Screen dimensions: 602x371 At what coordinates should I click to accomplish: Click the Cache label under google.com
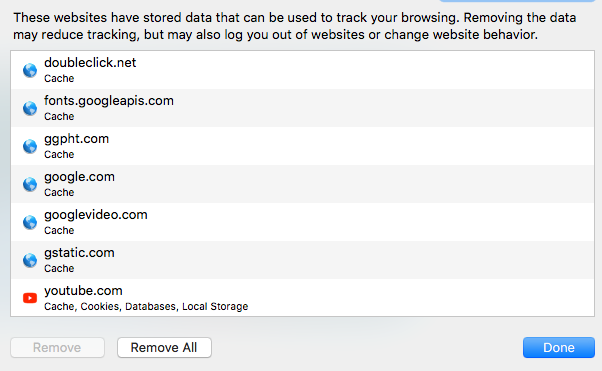59,192
